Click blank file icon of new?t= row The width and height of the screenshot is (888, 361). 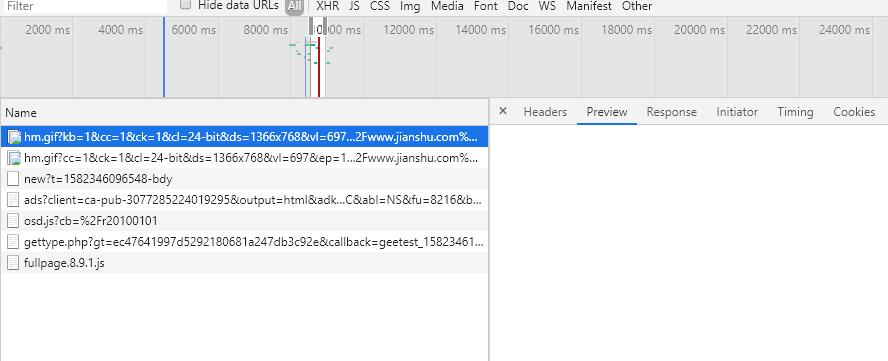pyautogui.click(x=14, y=179)
